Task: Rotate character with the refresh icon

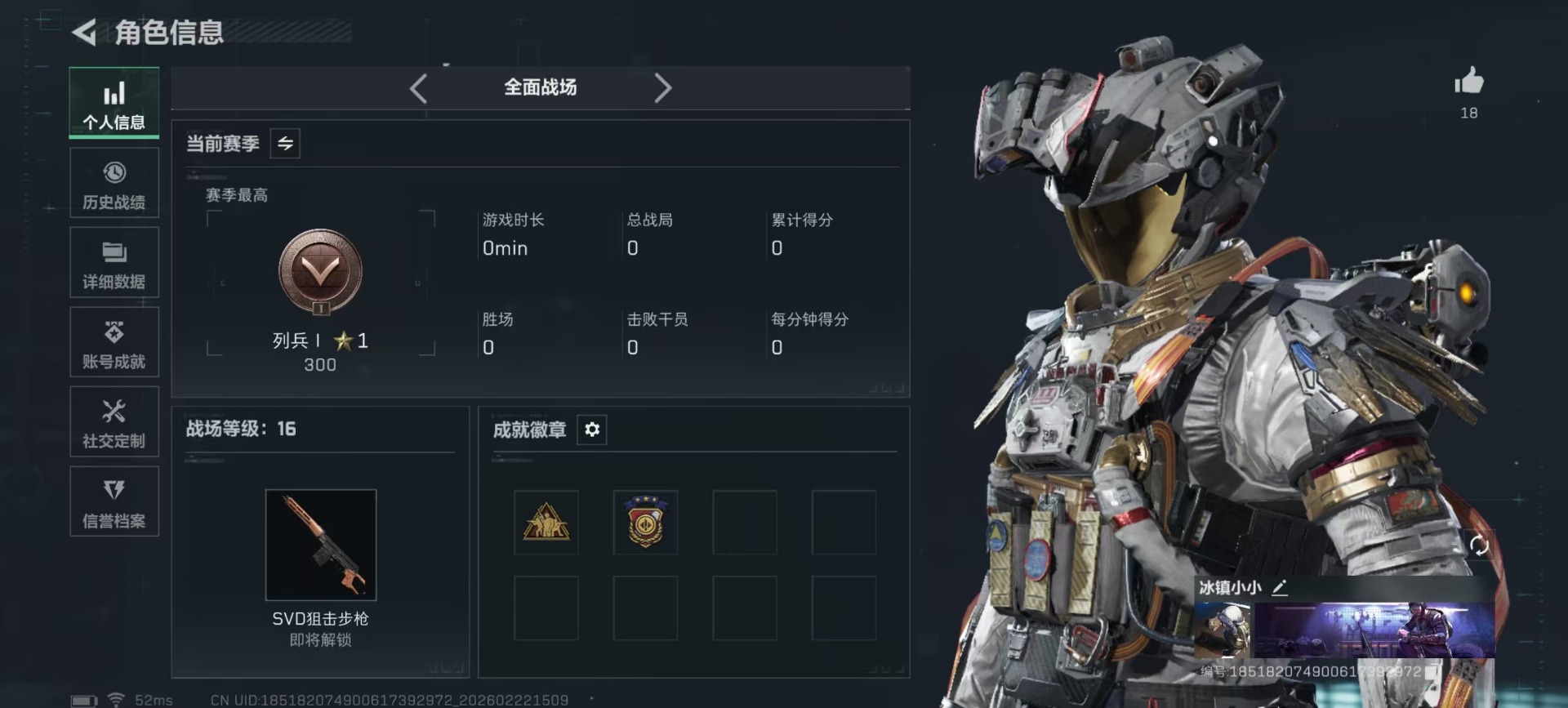Action: pyautogui.click(x=1479, y=545)
